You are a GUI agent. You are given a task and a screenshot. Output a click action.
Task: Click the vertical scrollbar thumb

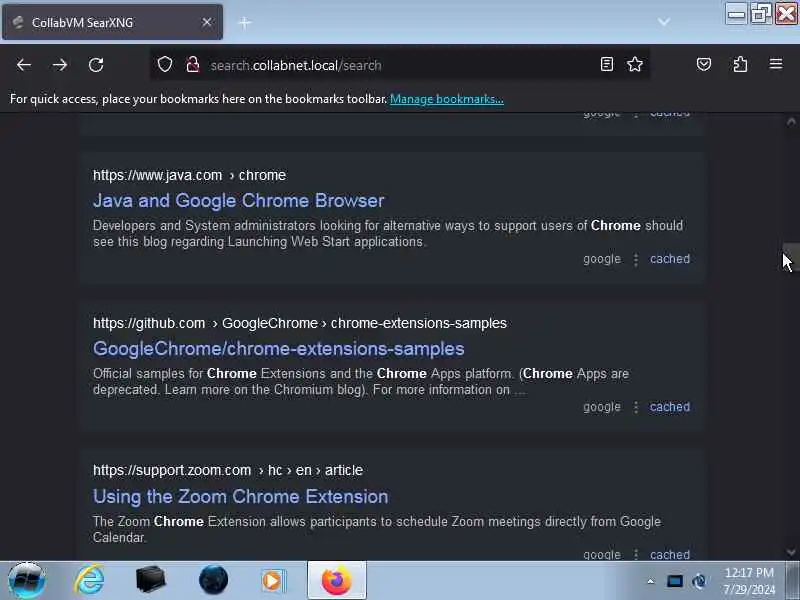coord(791,257)
